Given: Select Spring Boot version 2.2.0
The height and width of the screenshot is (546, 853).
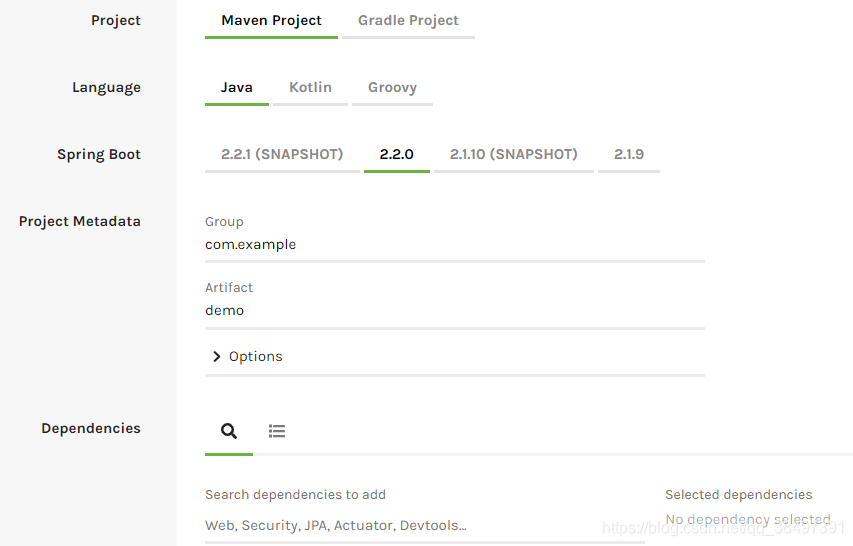Looking at the screenshot, I should tap(397, 154).
